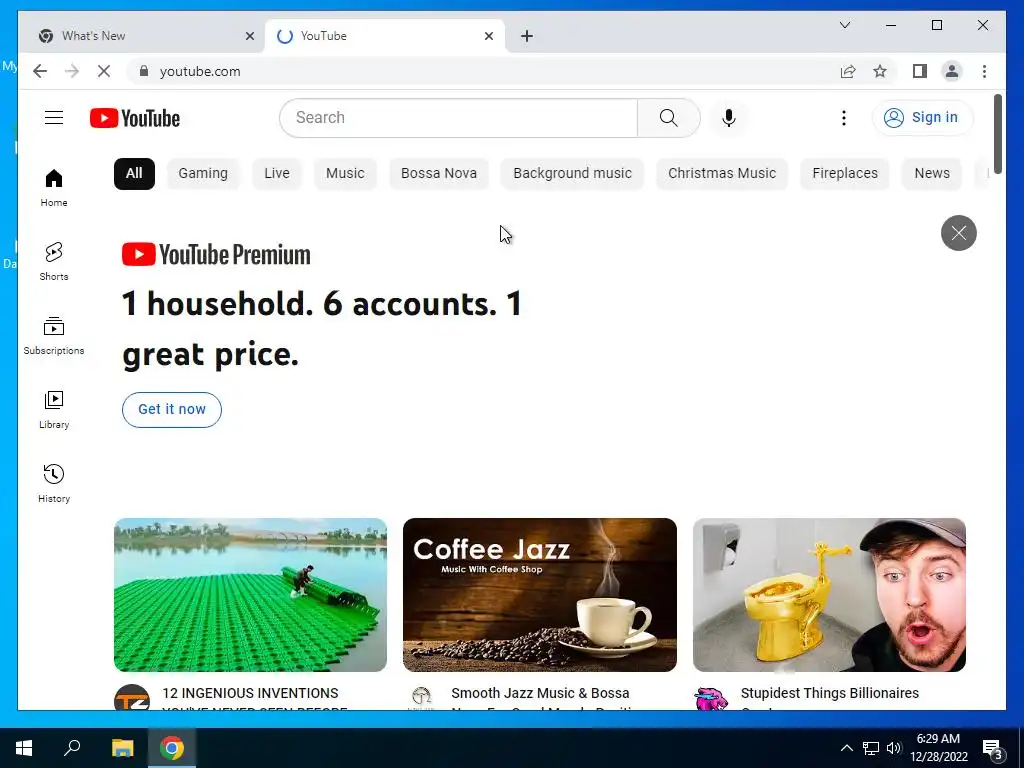
Task: Filter by Fireplaces chip
Action: click(844, 174)
